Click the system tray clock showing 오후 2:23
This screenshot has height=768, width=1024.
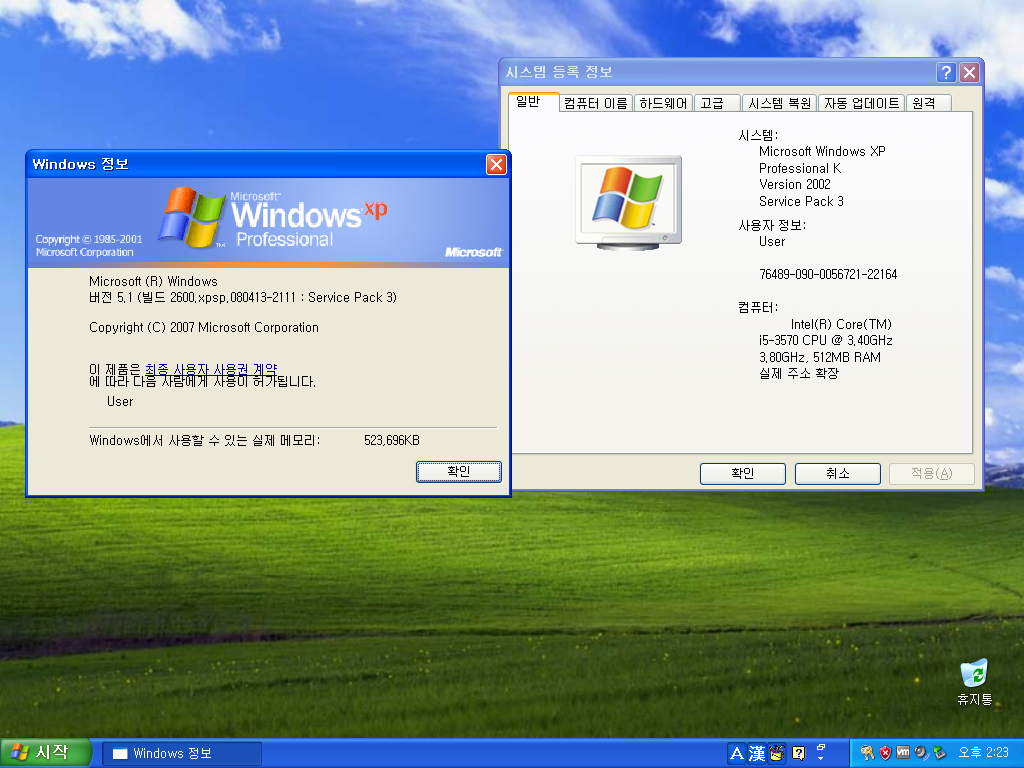(984, 753)
